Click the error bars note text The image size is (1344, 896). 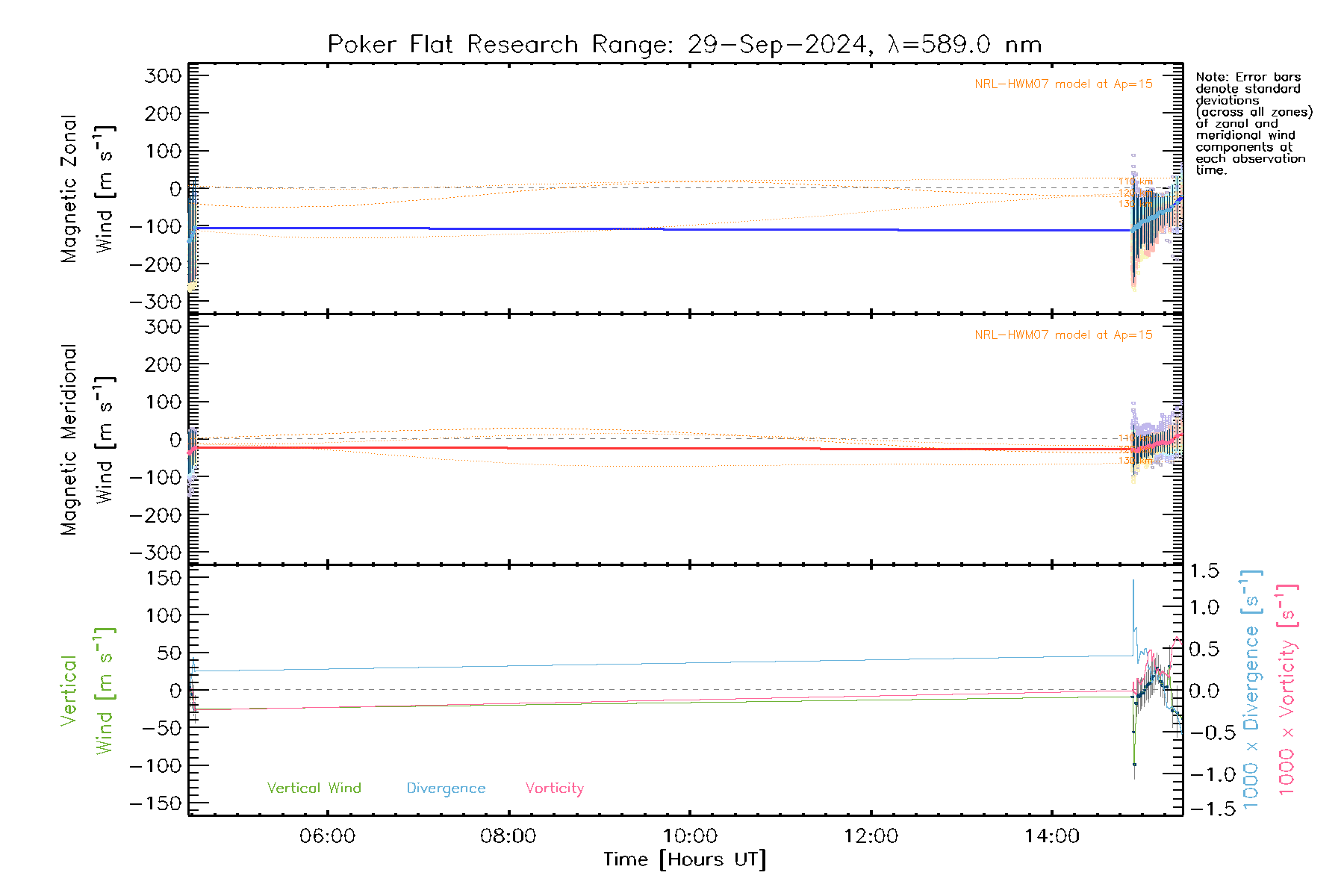coord(1253,123)
